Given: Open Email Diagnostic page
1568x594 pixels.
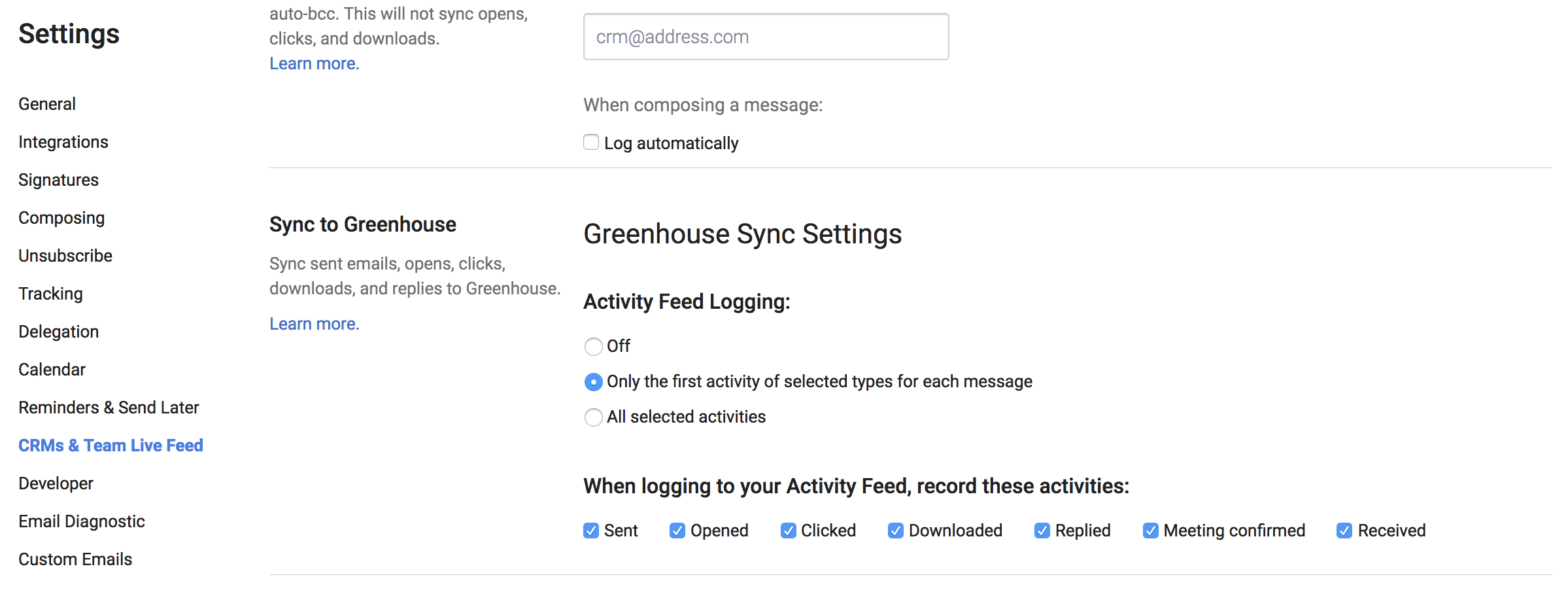Looking at the screenshot, I should 82,521.
